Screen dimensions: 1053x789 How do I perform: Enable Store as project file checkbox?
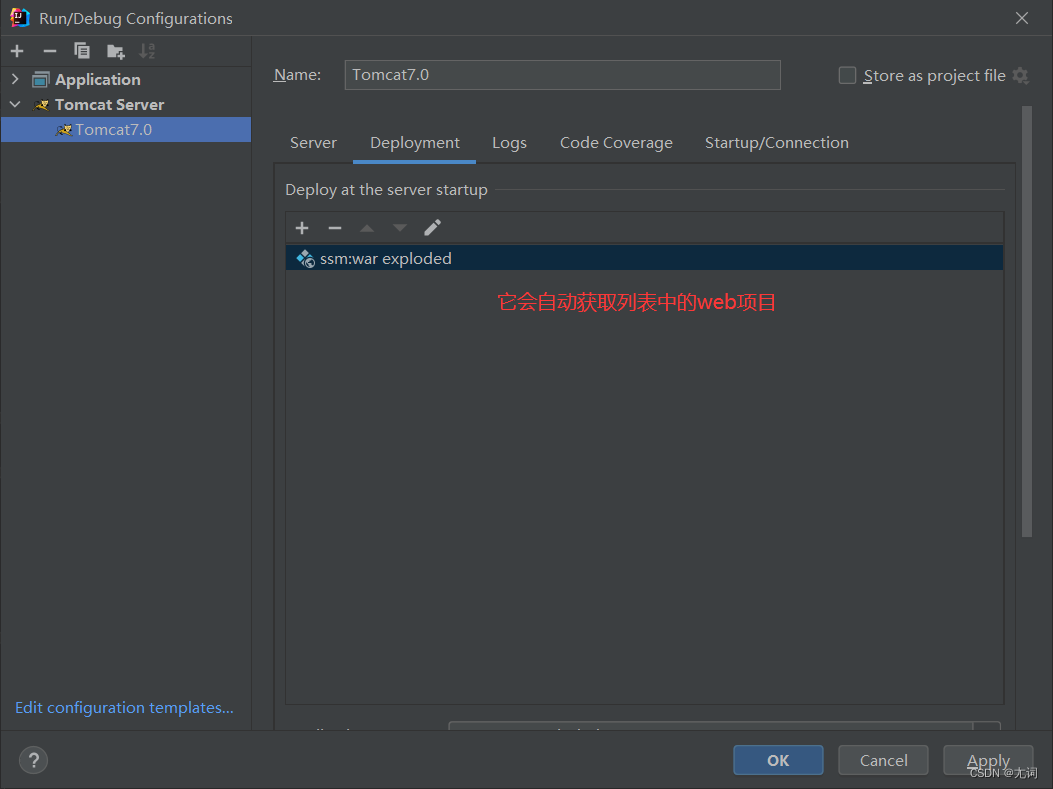pos(848,75)
